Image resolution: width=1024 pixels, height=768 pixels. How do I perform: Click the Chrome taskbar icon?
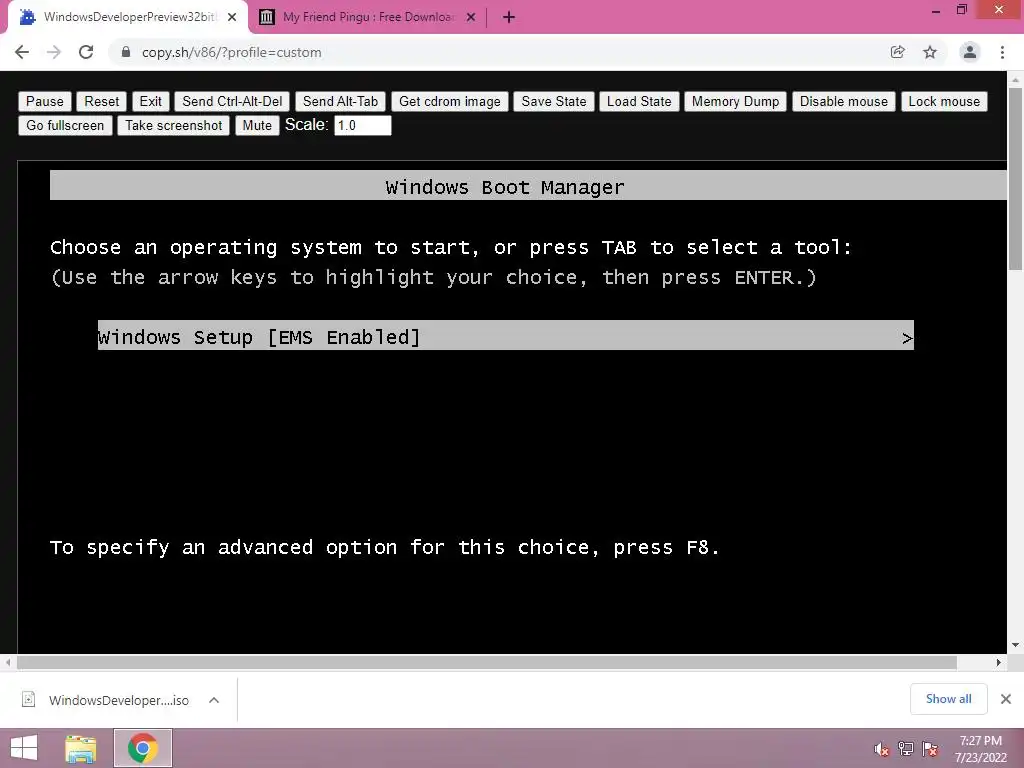click(143, 748)
